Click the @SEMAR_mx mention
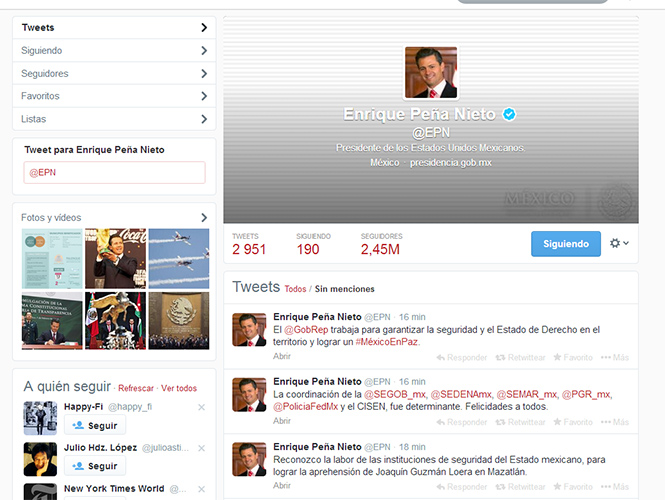 coord(527,394)
